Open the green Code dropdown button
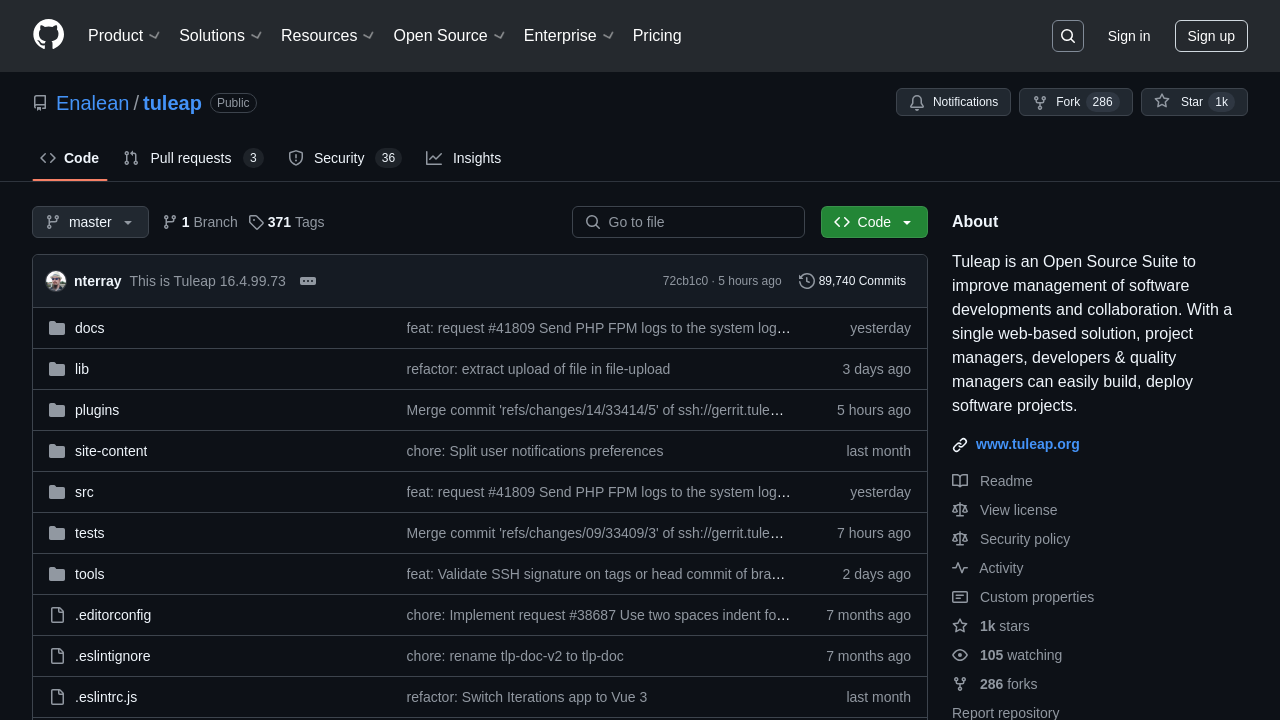 [x=874, y=222]
